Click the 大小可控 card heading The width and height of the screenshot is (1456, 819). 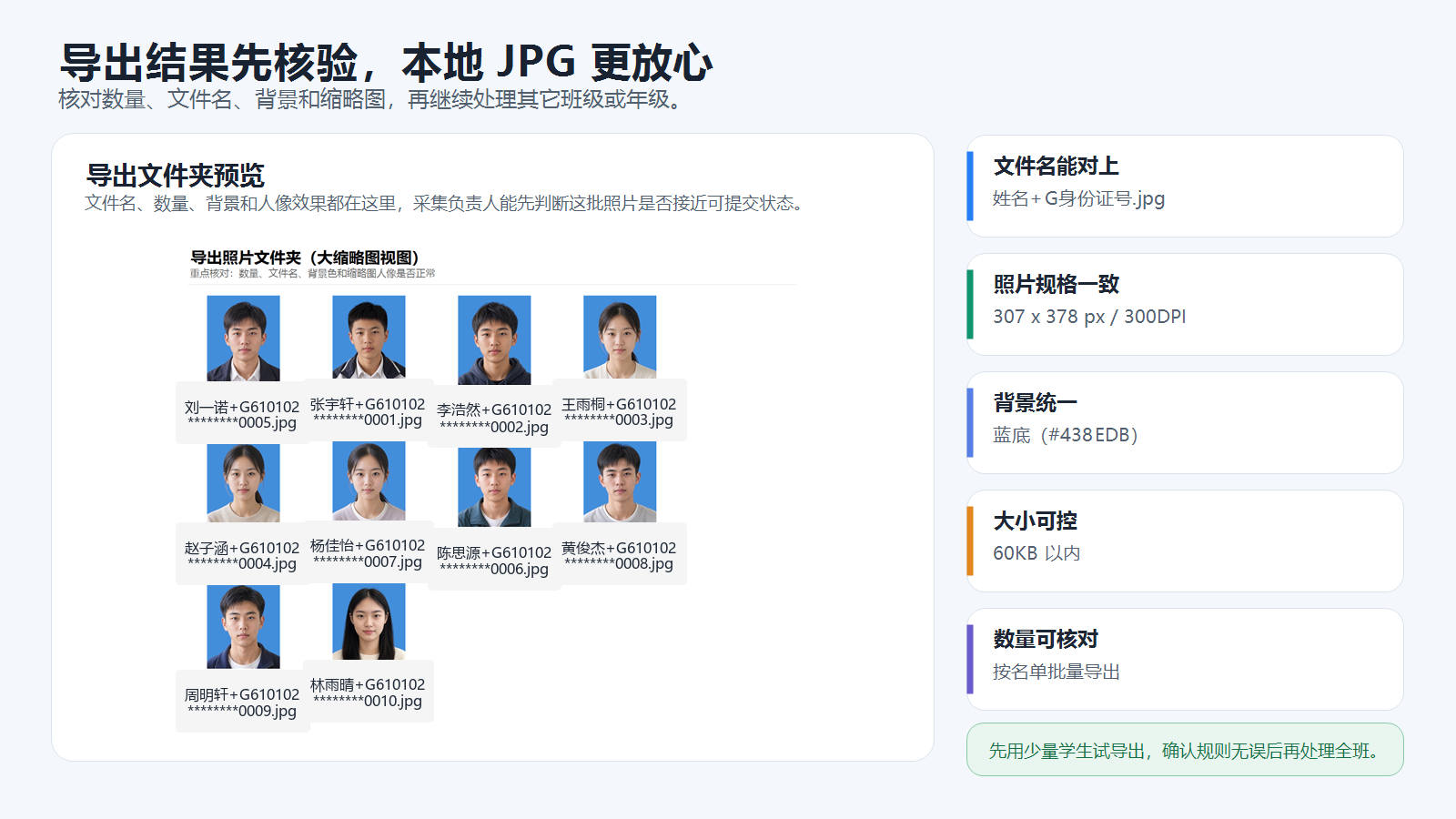pyautogui.click(x=1035, y=521)
